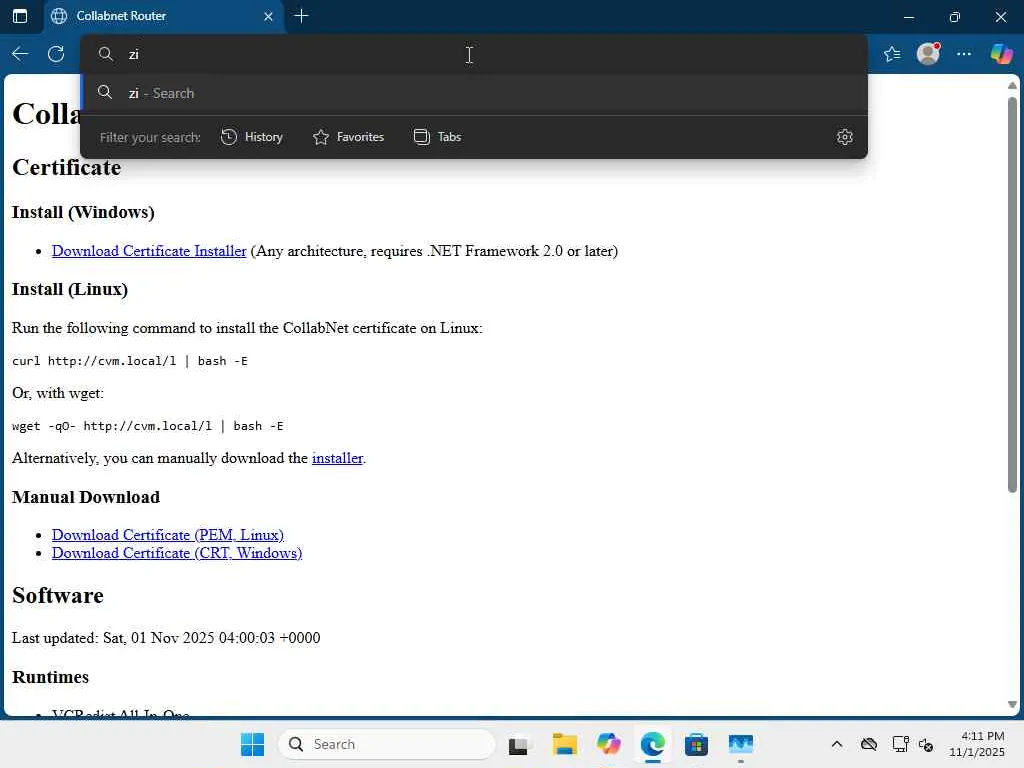Screen dimensions: 1024x768
Task: Click the scrollbar up arrow
Action: point(1012,86)
